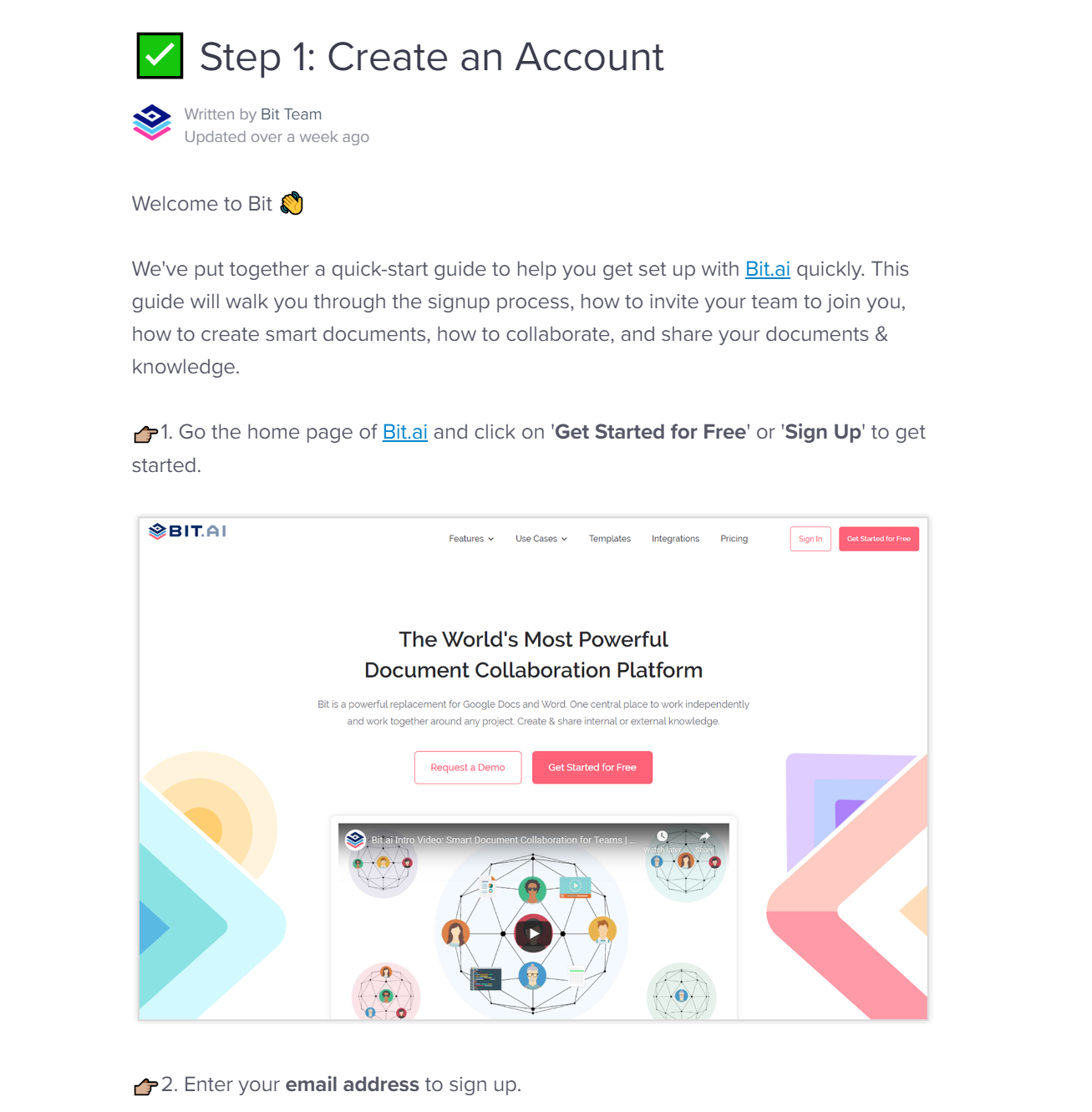Screen dimensions: 1092x1112
Task: Click the pointing hand before step 1
Action: (x=145, y=434)
